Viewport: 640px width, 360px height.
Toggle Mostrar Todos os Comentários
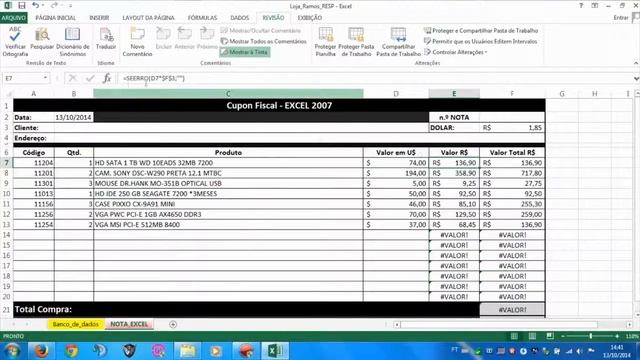[263, 41]
